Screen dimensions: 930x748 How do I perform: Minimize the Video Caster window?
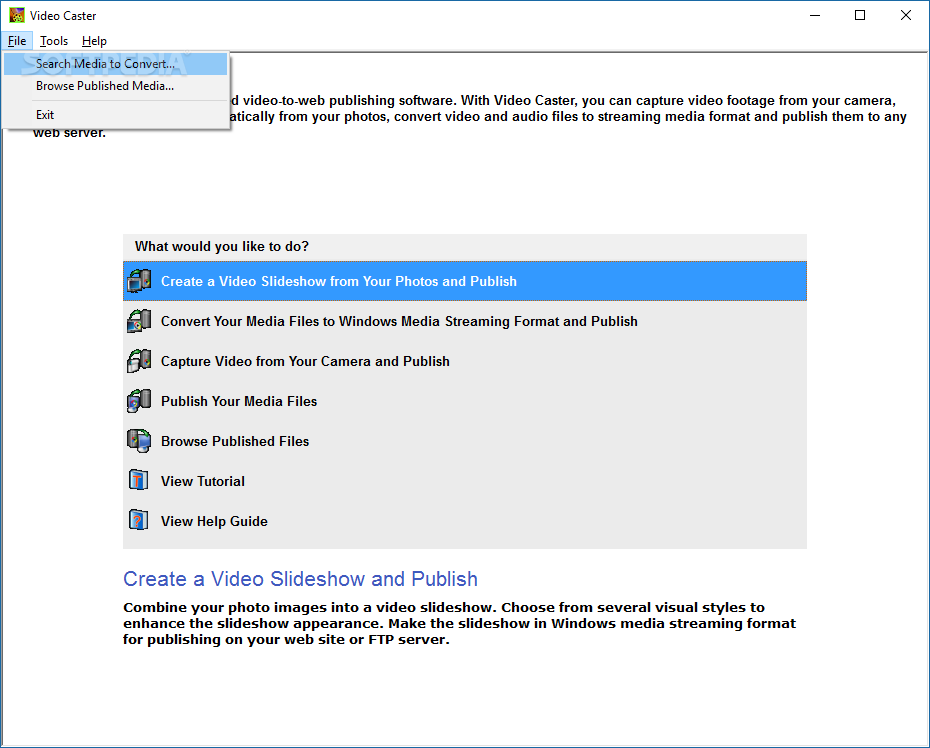pos(815,15)
